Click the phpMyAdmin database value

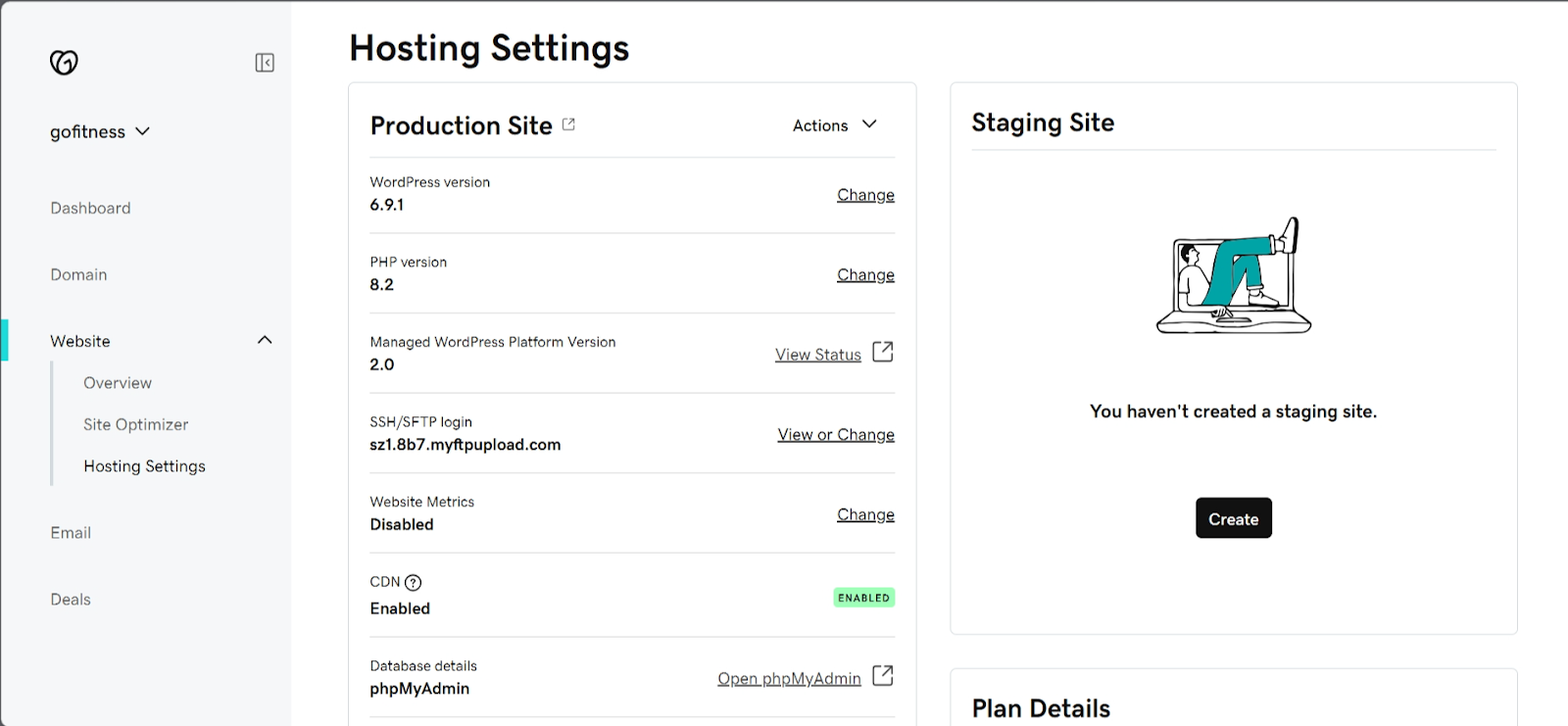click(419, 689)
